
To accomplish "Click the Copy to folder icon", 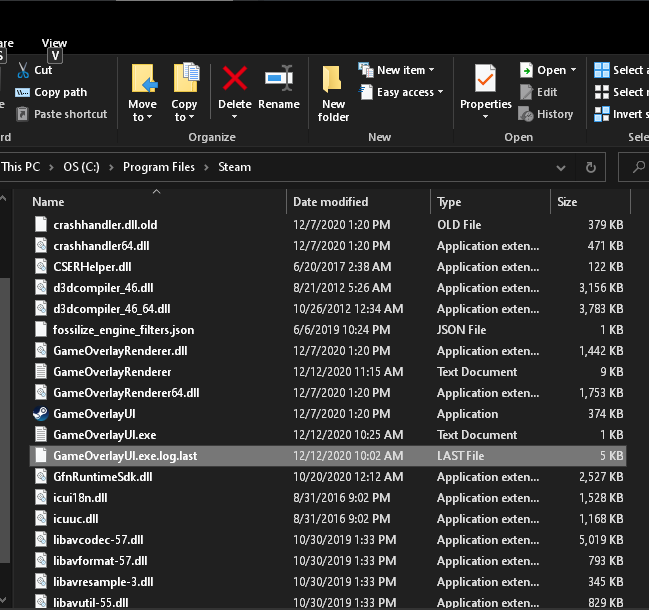I will point(186,77).
